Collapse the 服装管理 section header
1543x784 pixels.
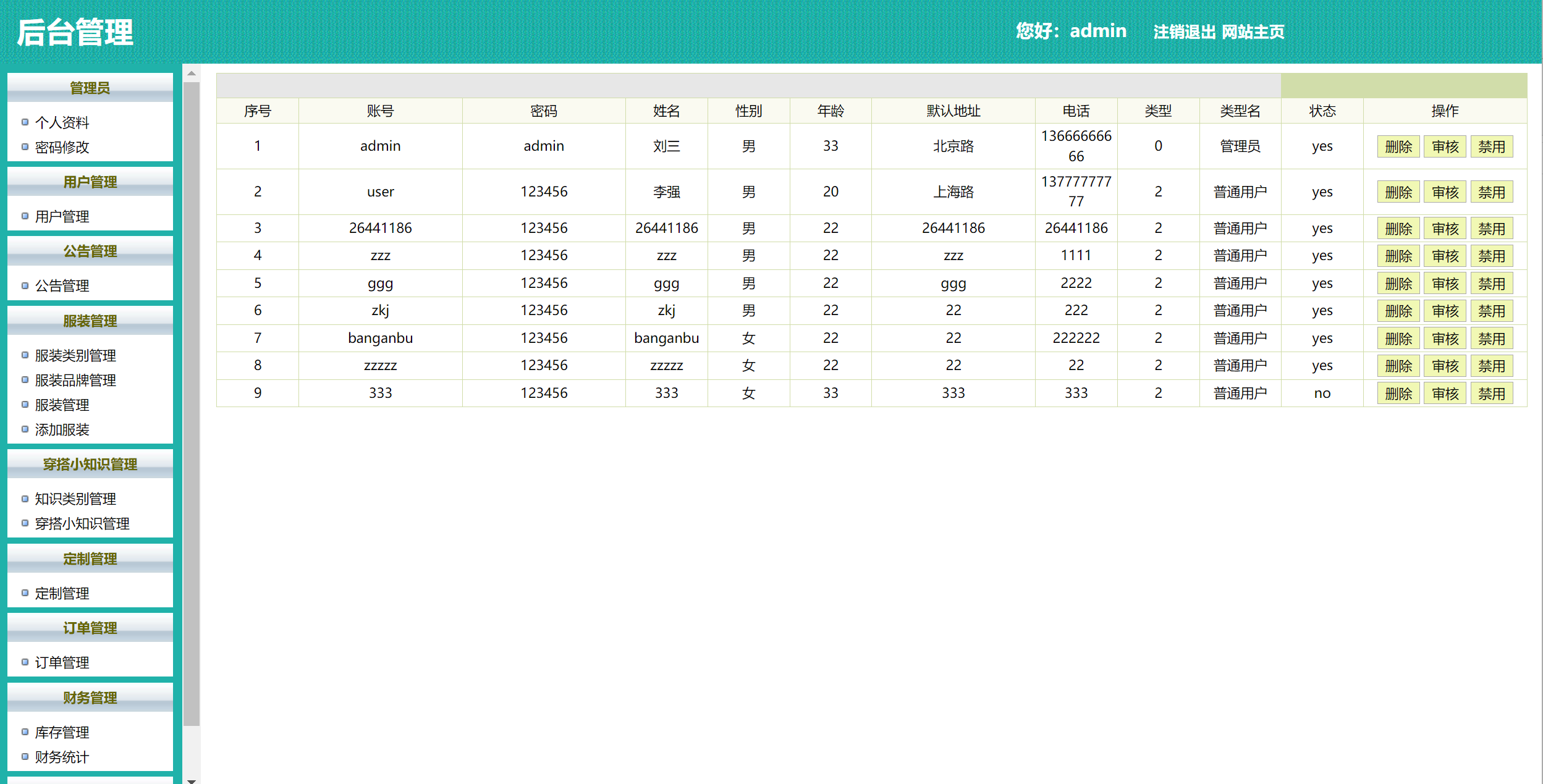pyautogui.click(x=90, y=321)
